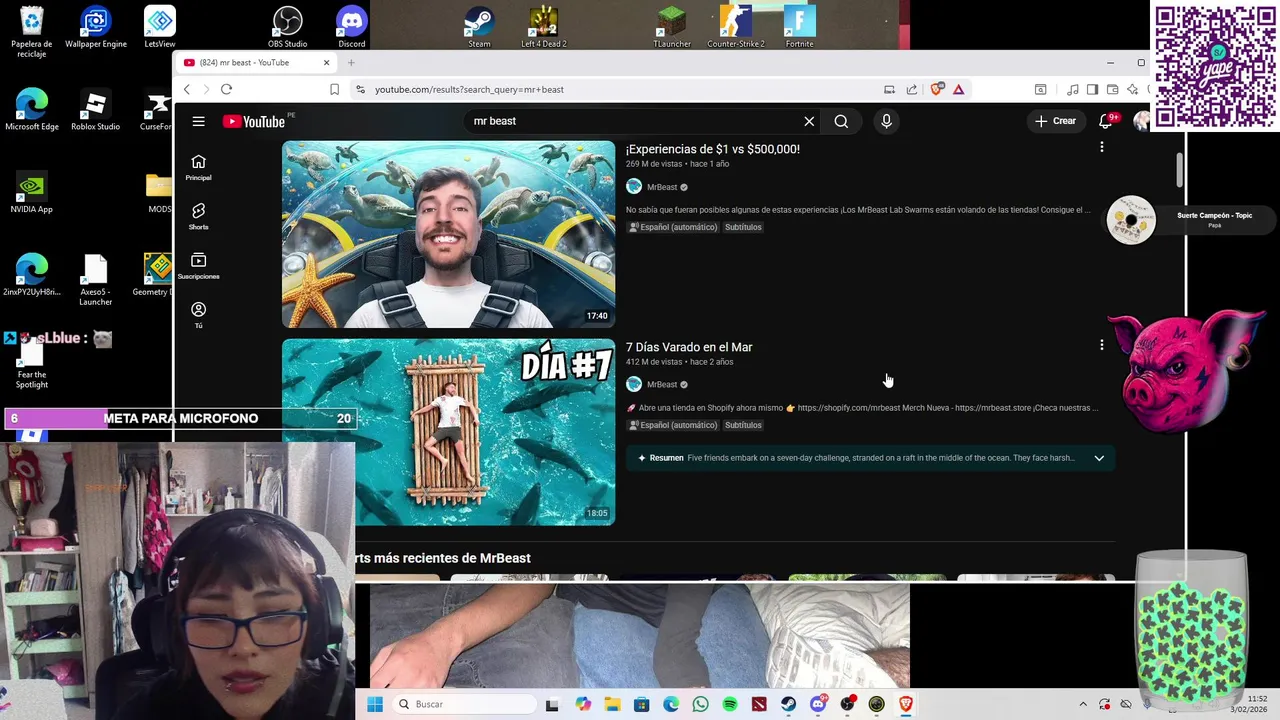1280x720 pixels.
Task: Open Brave Rewards triangle icon
Action: coord(958,89)
